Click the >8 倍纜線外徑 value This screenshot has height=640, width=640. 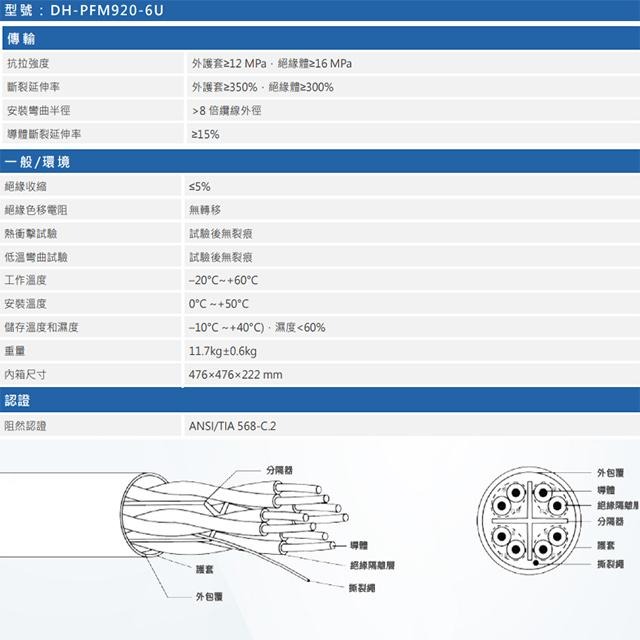click(x=227, y=110)
